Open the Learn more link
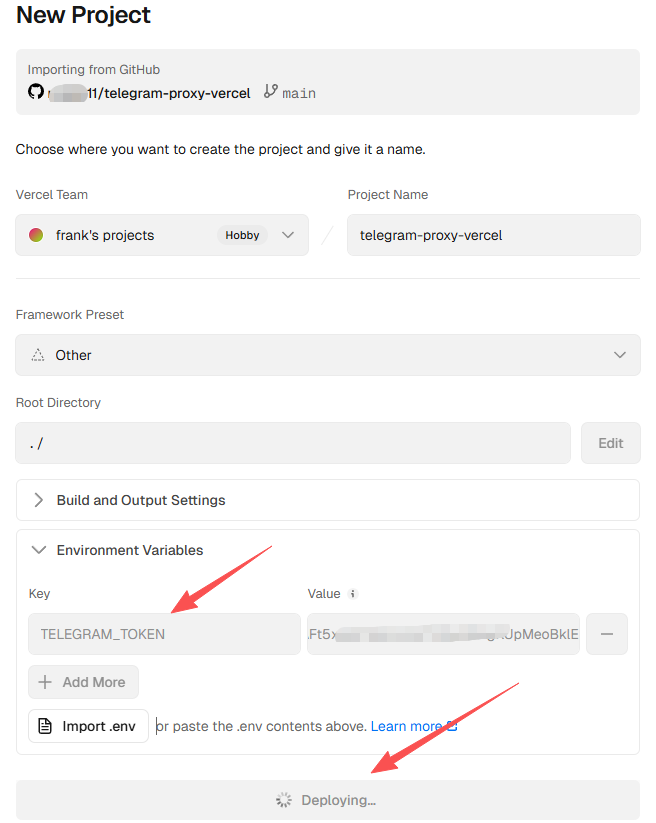The image size is (656, 823). coord(406,726)
